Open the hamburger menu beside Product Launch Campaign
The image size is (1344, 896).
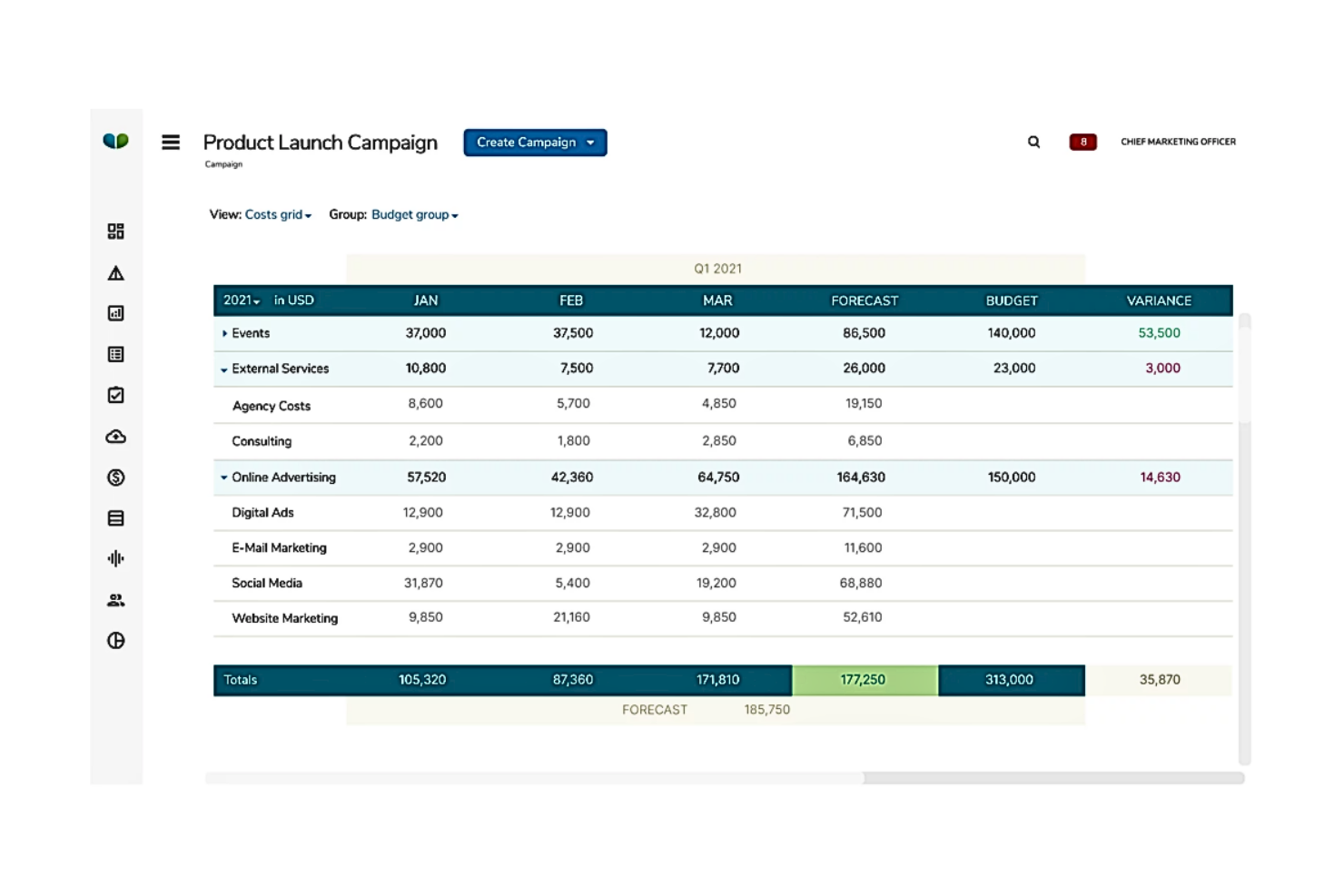coord(171,142)
